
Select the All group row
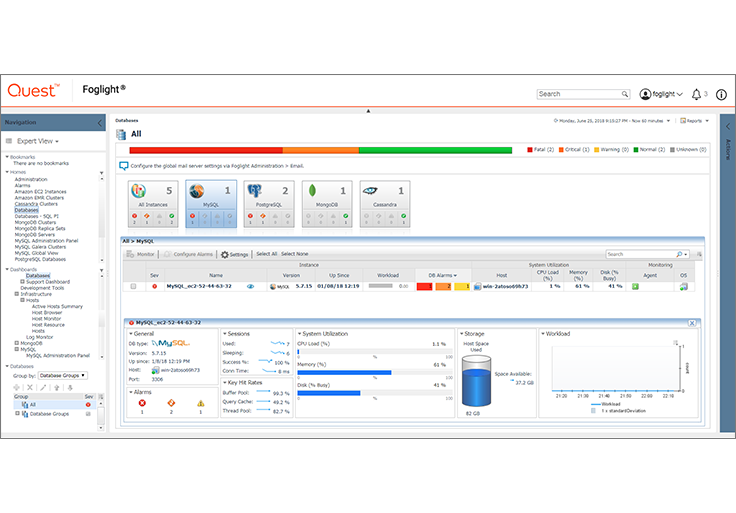coord(54,405)
